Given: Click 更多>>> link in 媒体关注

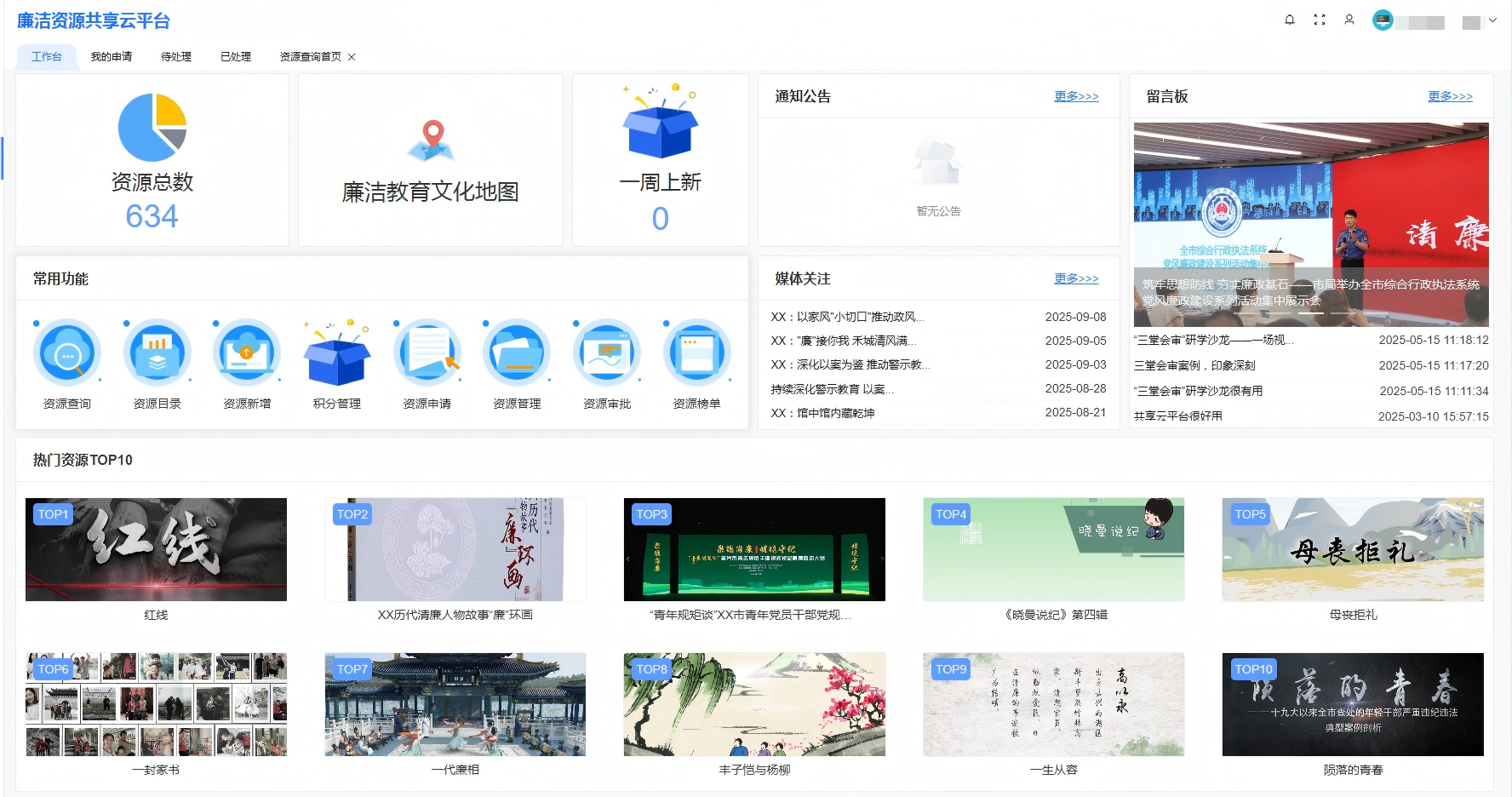Looking at the screenshot, I should [1076, 278].
